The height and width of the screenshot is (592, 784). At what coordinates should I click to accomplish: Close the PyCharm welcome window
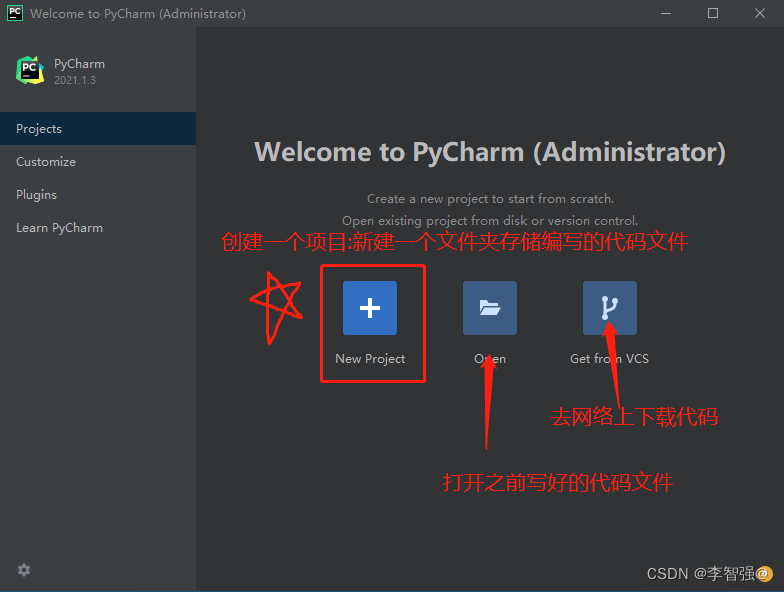[760, 14]
